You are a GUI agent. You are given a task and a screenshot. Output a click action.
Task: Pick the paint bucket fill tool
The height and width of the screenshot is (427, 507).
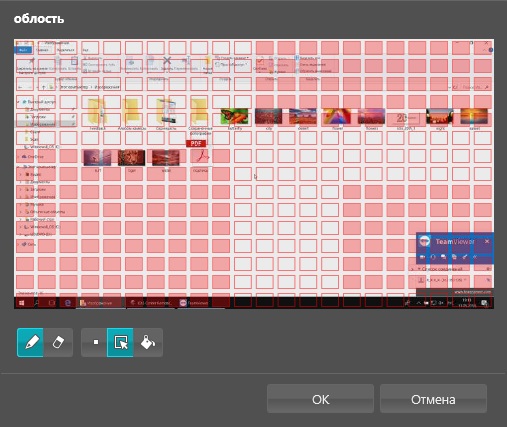pyautogui.click(x=148, y=342)
